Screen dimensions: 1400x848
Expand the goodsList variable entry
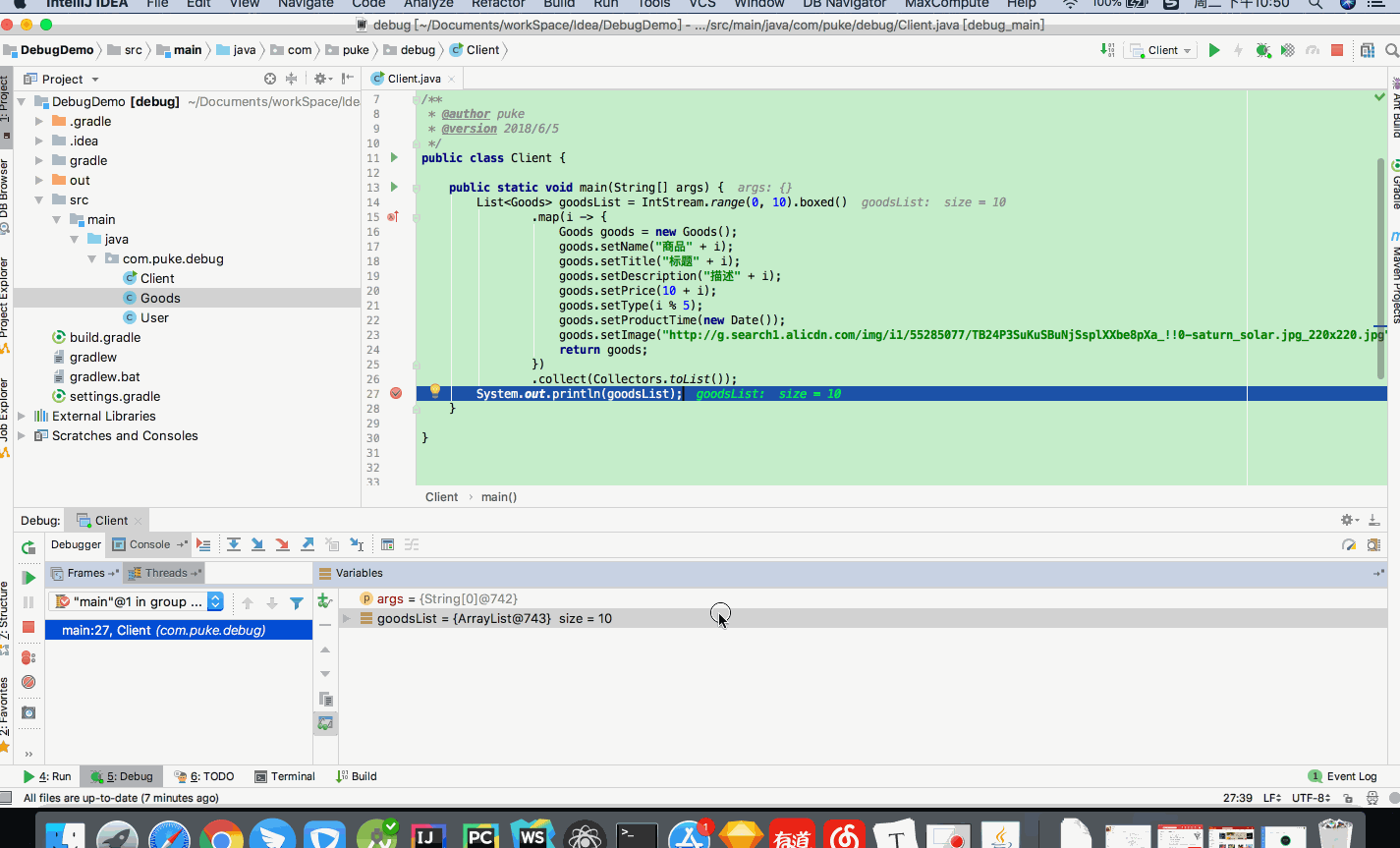click(345, 618)
